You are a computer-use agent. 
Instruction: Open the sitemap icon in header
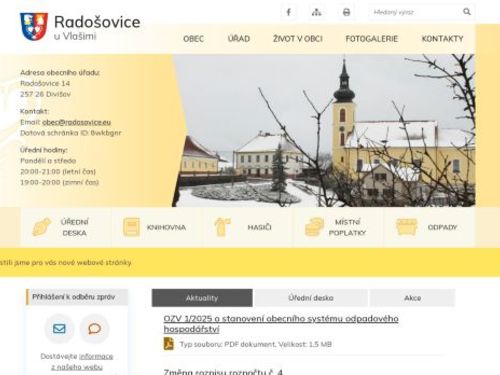click(316, 12)
